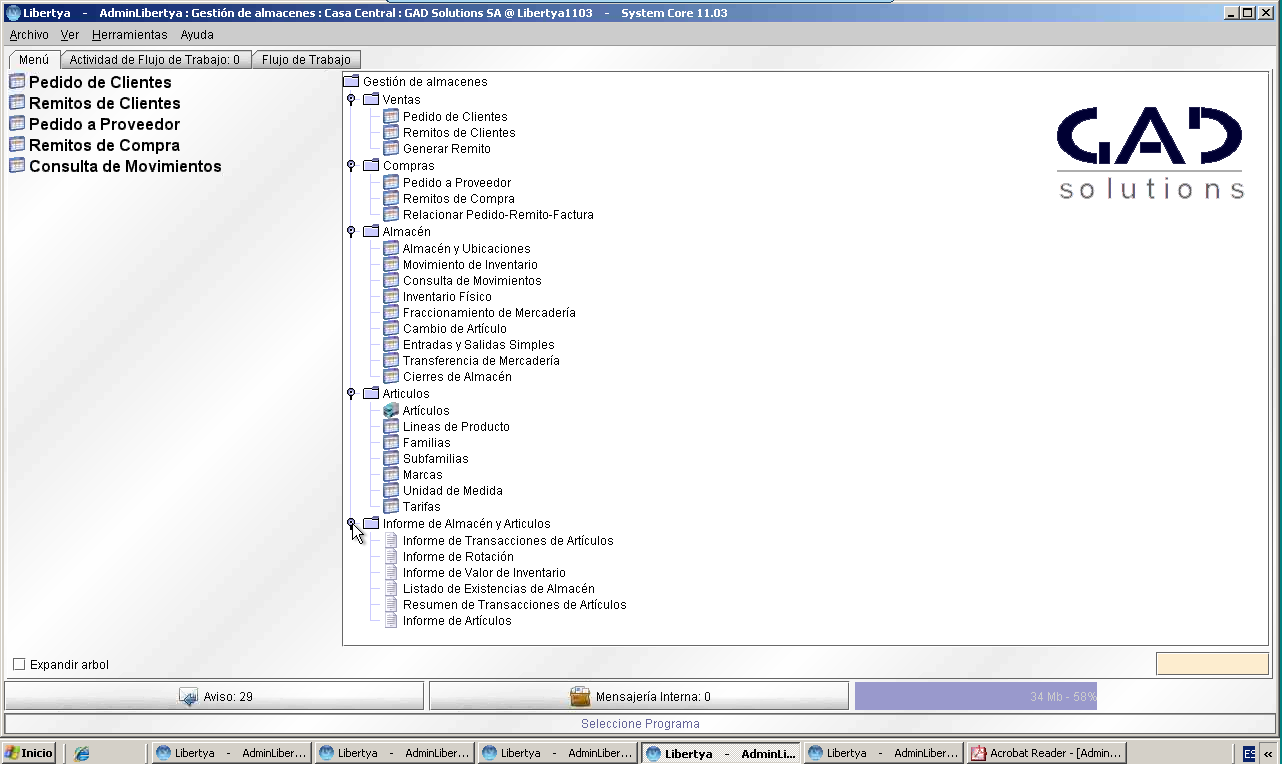
Task: Click the report icon beside Listado de Existencias de Almacén
Action: click(x=391, y=589)
